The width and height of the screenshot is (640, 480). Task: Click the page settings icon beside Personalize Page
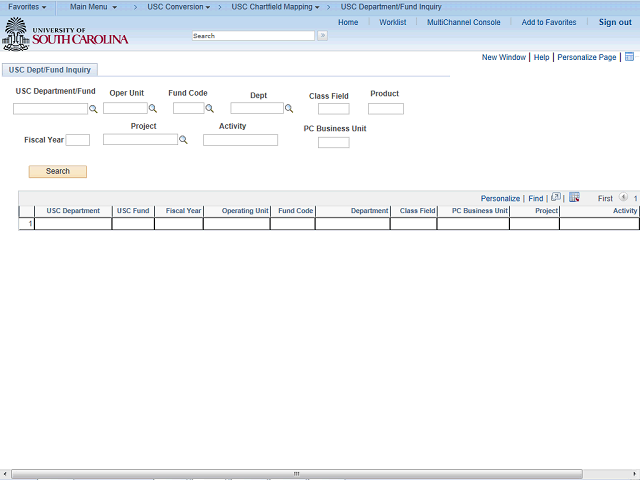point(629,57)
